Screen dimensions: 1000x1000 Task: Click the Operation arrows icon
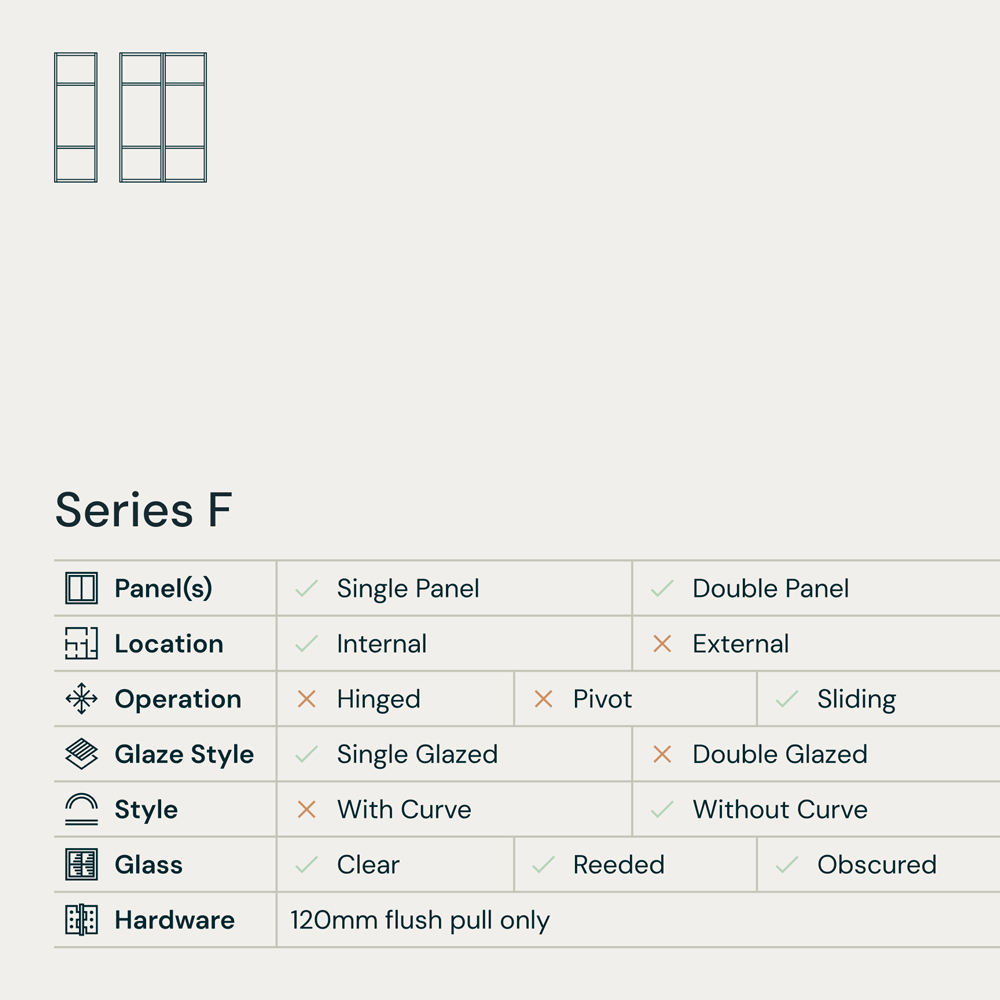tap(81, 699)
